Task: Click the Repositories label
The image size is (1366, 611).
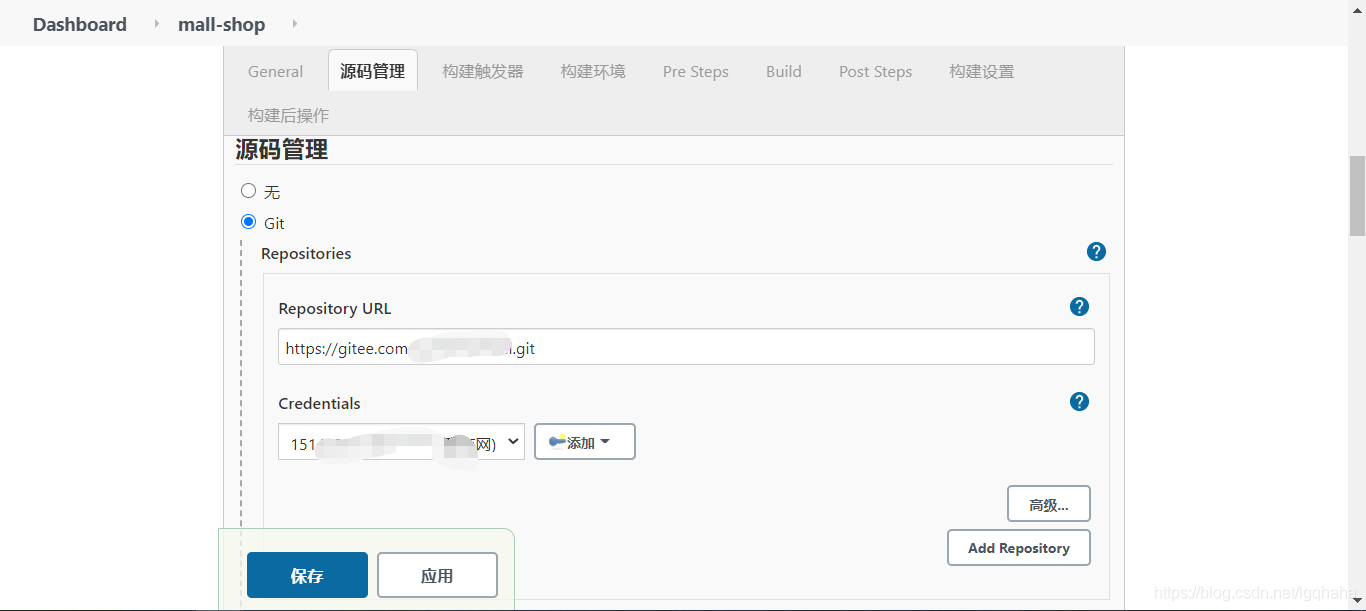Action: (306, 253)
